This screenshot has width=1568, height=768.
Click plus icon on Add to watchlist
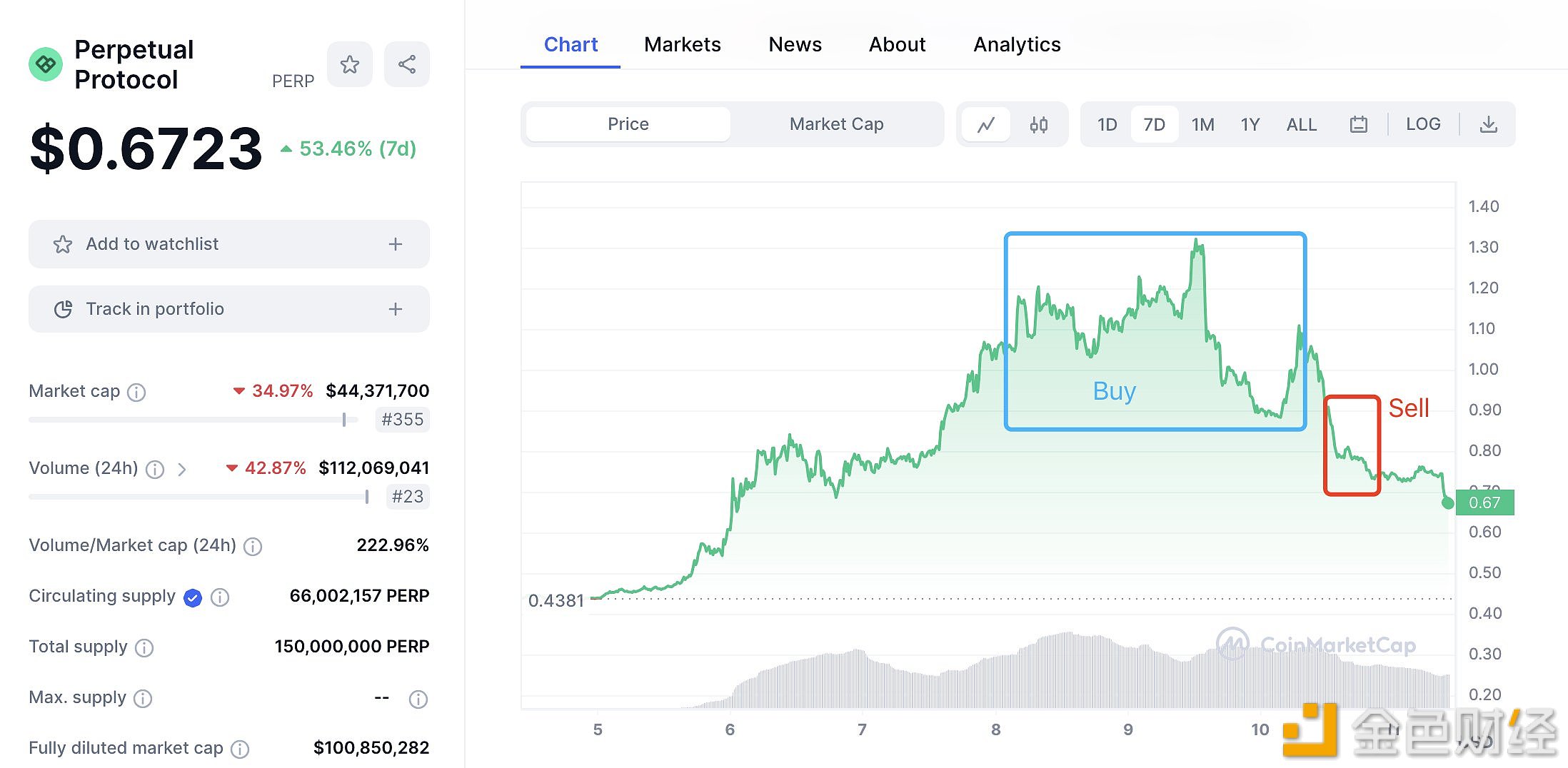[396, 244]
